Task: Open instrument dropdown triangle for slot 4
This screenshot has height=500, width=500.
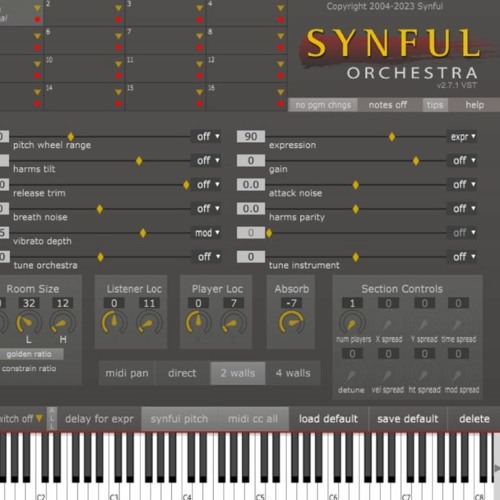Action: 281,8
